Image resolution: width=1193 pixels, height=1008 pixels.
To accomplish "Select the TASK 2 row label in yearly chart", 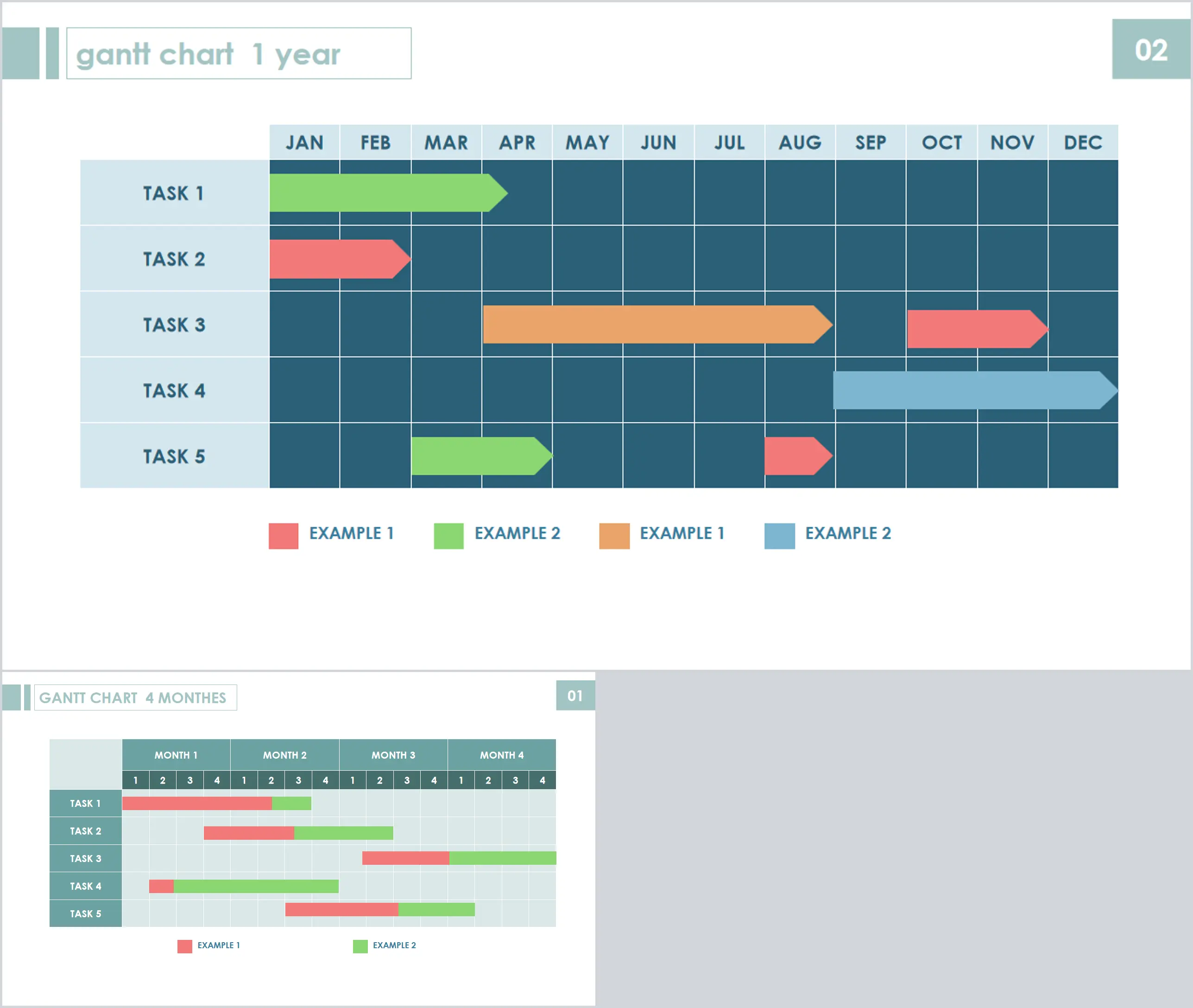I will click(x=174, y=258).
